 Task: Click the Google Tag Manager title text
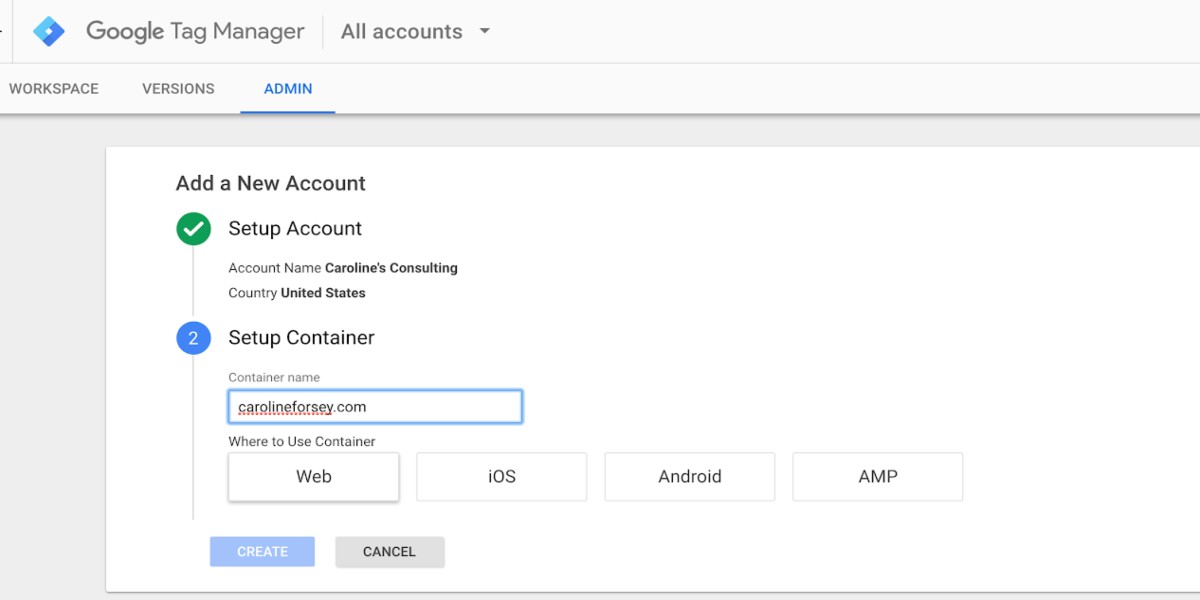pos(195,32)
